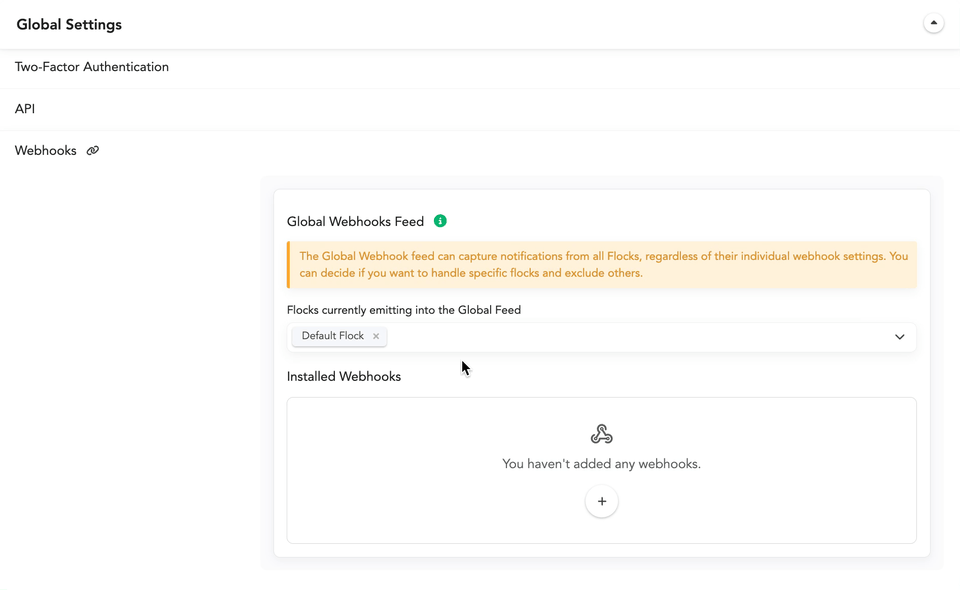Add a webhook with the plus button
The height and width of the screenshot is (590, 960).
tap(601, 501)
